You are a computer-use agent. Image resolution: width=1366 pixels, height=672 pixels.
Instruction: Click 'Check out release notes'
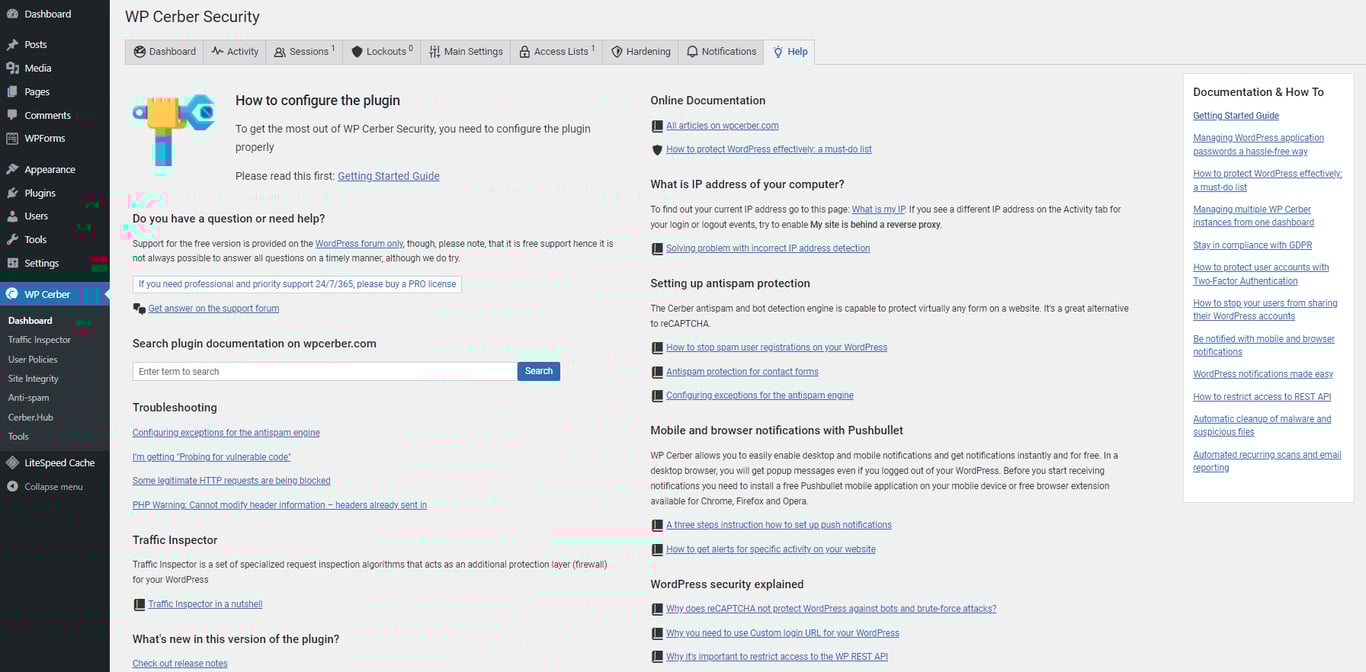coord(180,663)
